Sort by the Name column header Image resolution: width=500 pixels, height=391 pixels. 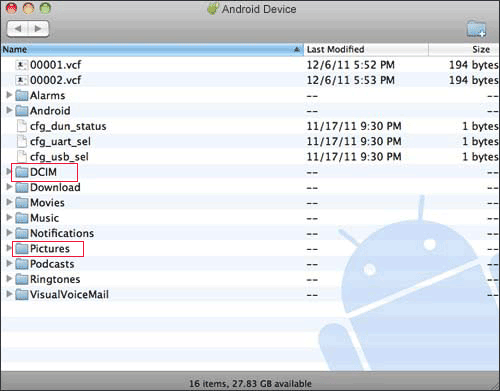(152, 49)
